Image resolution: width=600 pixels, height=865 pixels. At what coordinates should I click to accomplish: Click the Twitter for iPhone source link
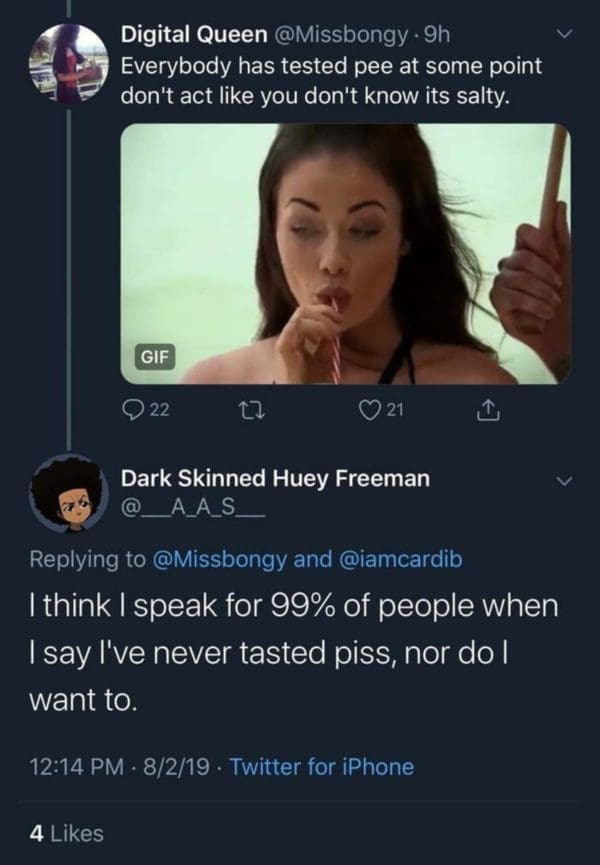click(x=321, y=767)
